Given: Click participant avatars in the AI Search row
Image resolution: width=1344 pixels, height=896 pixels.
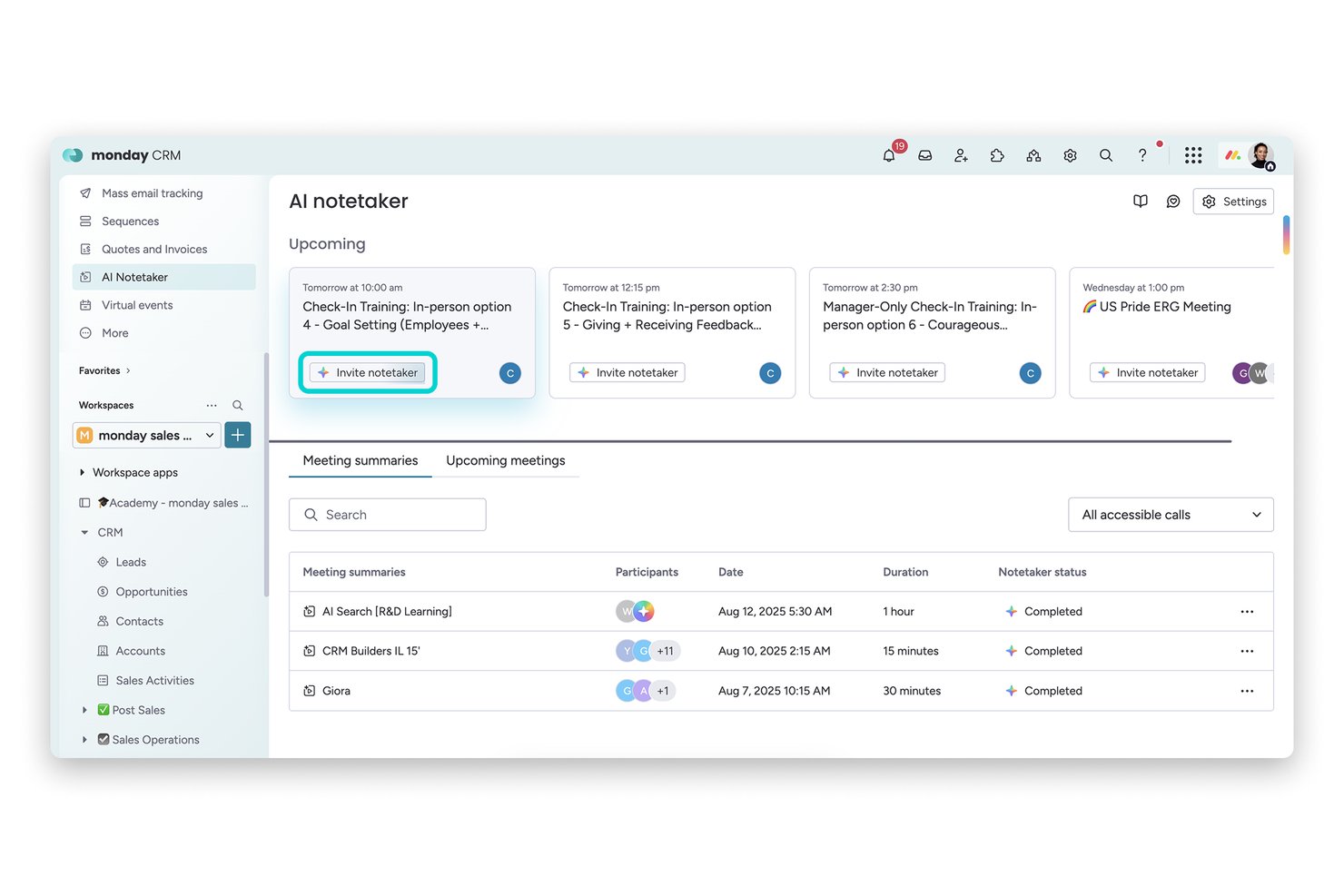Looking at the screenshot, I should click(x=635, y=612).
